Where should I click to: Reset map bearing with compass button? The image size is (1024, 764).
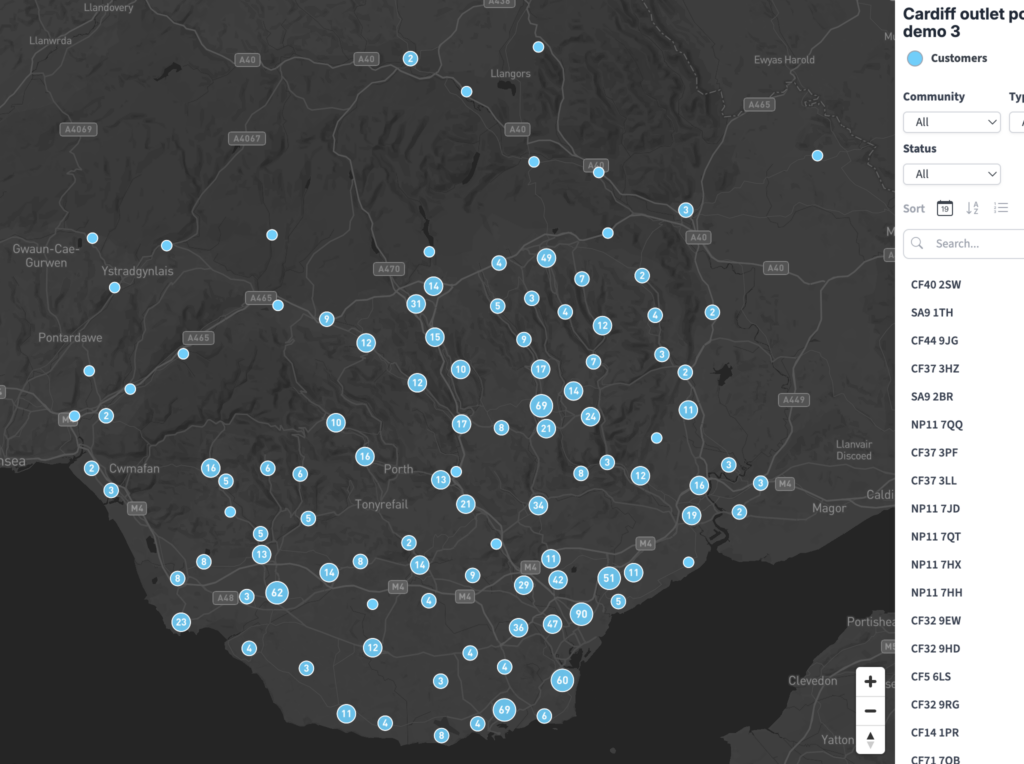870,740
